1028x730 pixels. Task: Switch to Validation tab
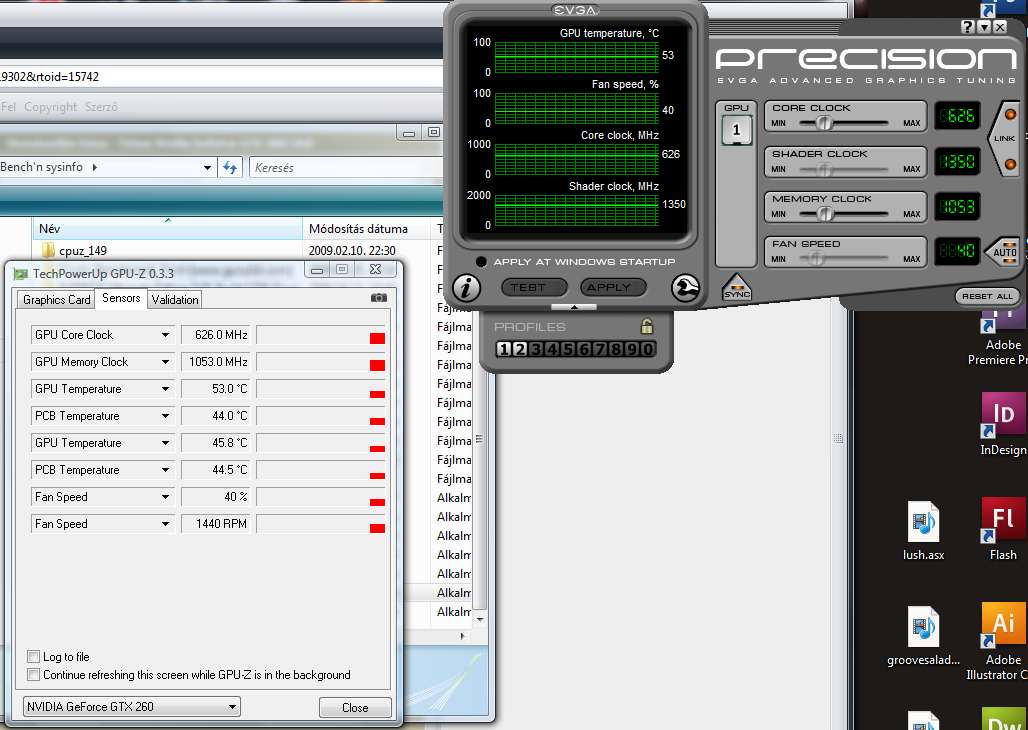pyautogui.click(x=175, y=300)
